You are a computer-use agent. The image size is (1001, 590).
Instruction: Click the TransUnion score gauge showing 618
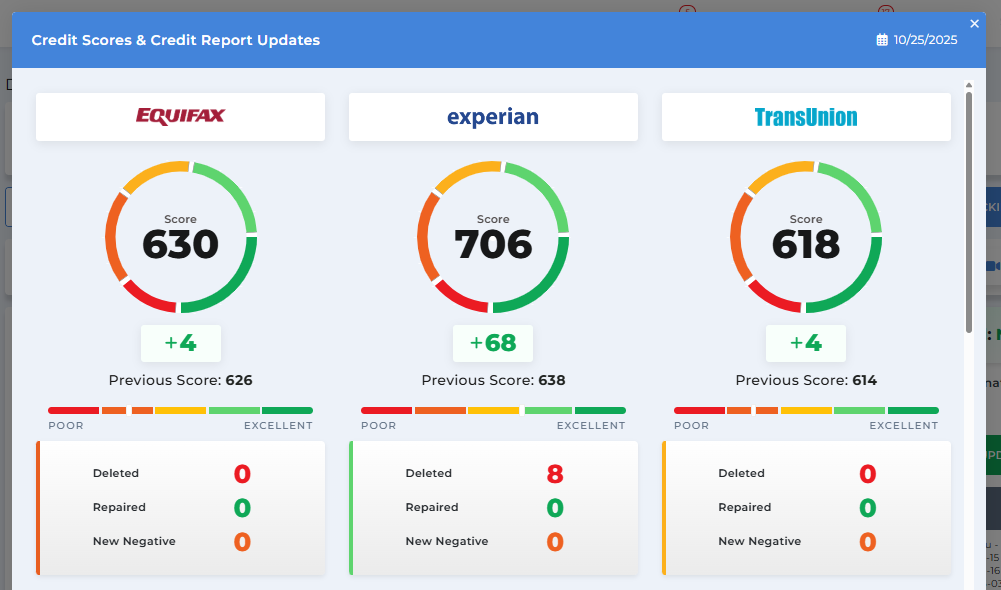pos(806,237)
